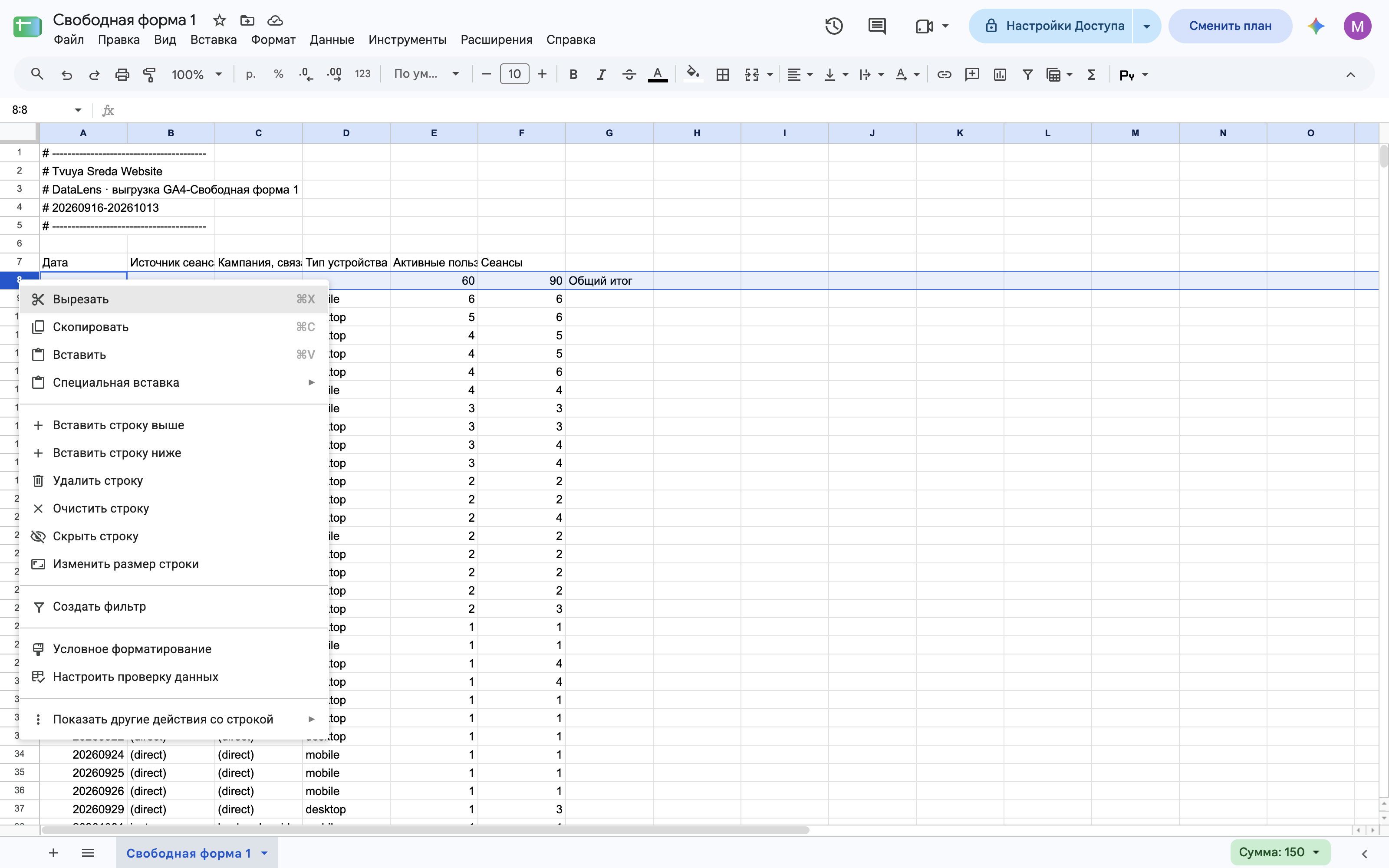Click the Сменить план button
This screenshot has width=1389, height=868.
click(1230, 26)
